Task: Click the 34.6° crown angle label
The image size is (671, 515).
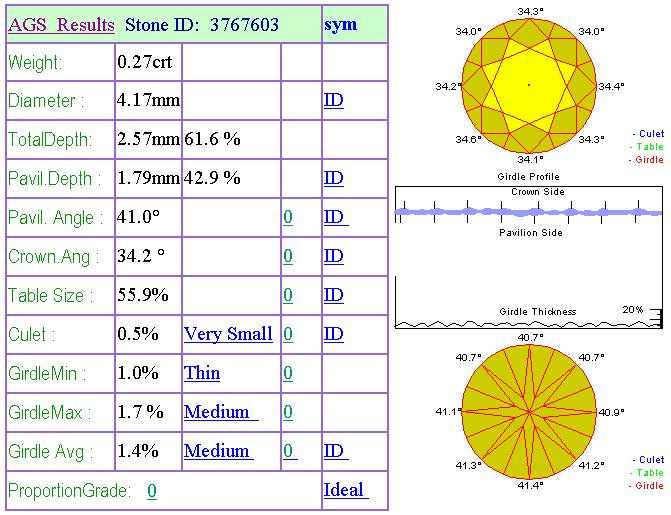Action: click(468, 139)
